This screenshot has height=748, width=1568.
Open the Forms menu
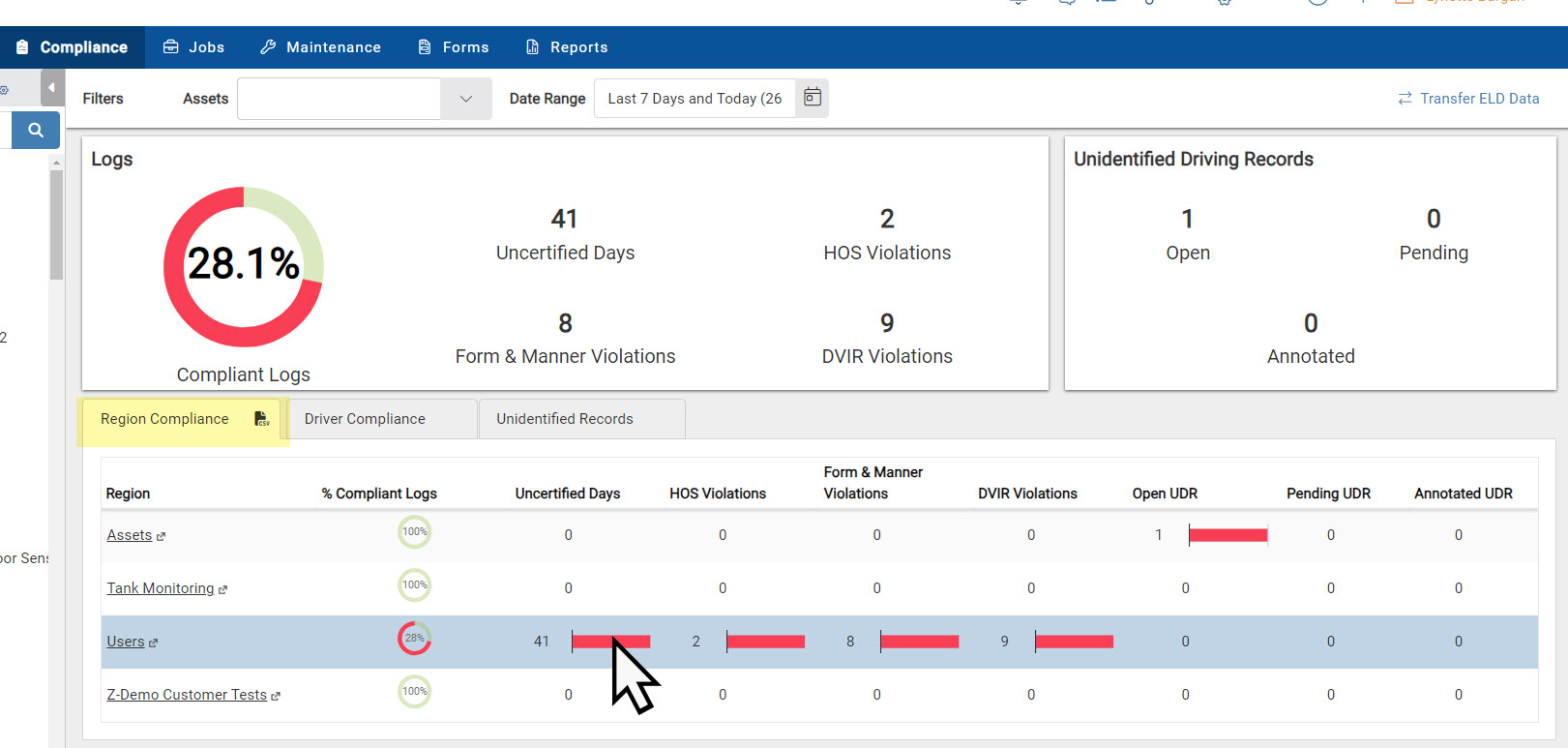point(453,47)
